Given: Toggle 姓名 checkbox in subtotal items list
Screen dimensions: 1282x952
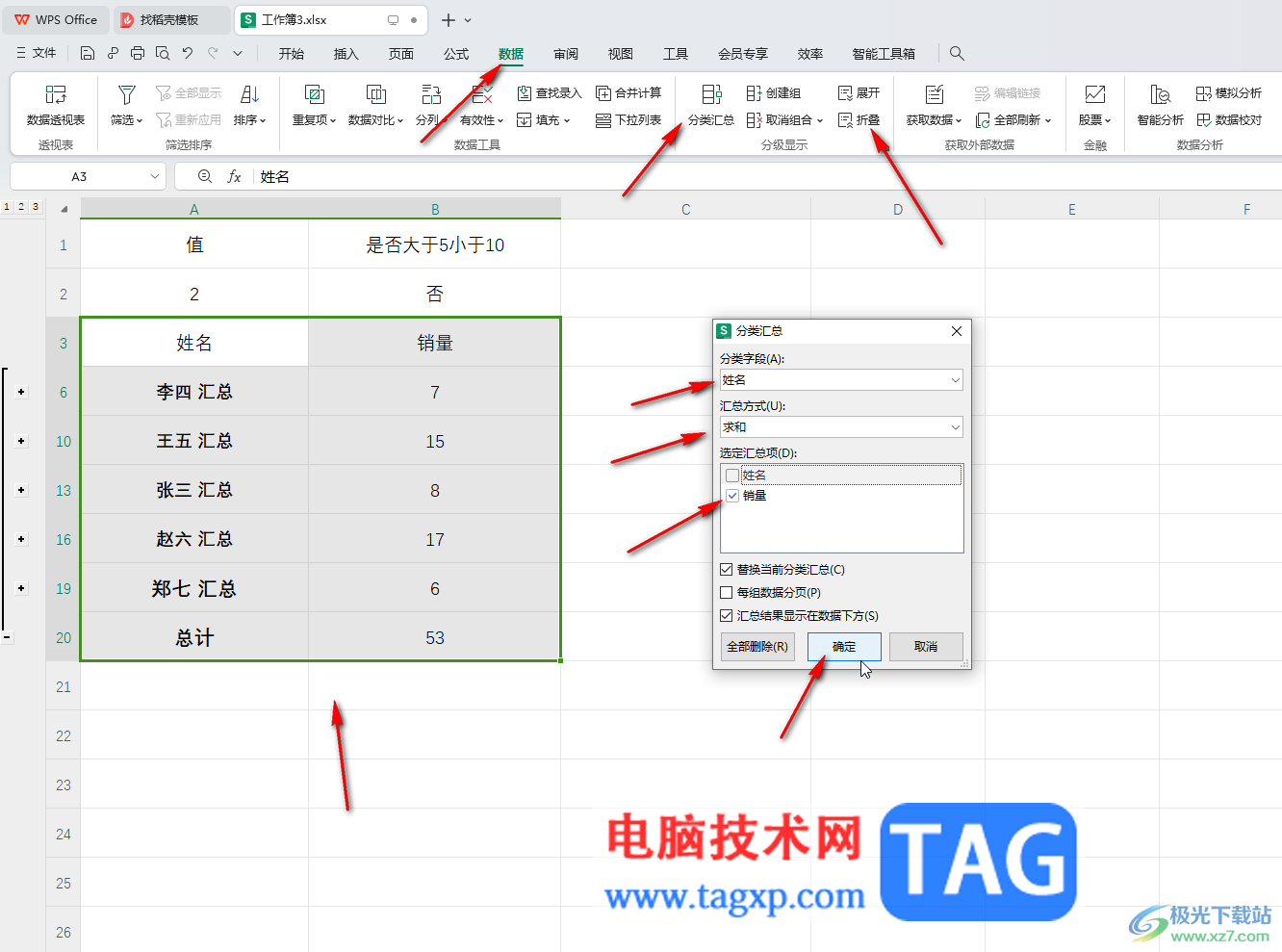Looking at the screenshot, I should point(733,476).
